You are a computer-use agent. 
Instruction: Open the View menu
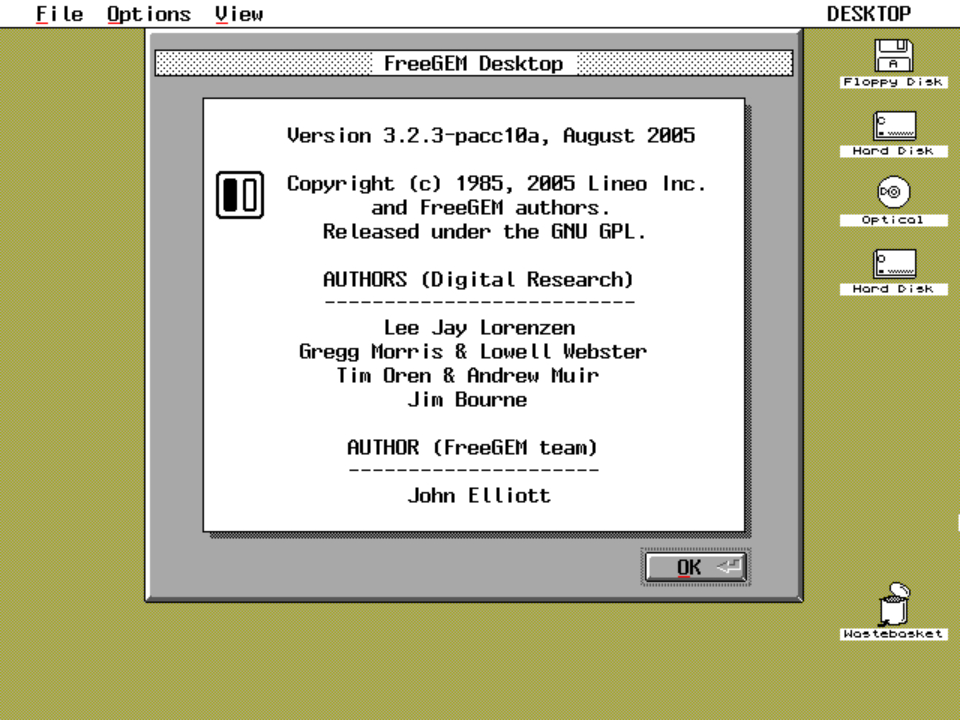click(239, 14)
